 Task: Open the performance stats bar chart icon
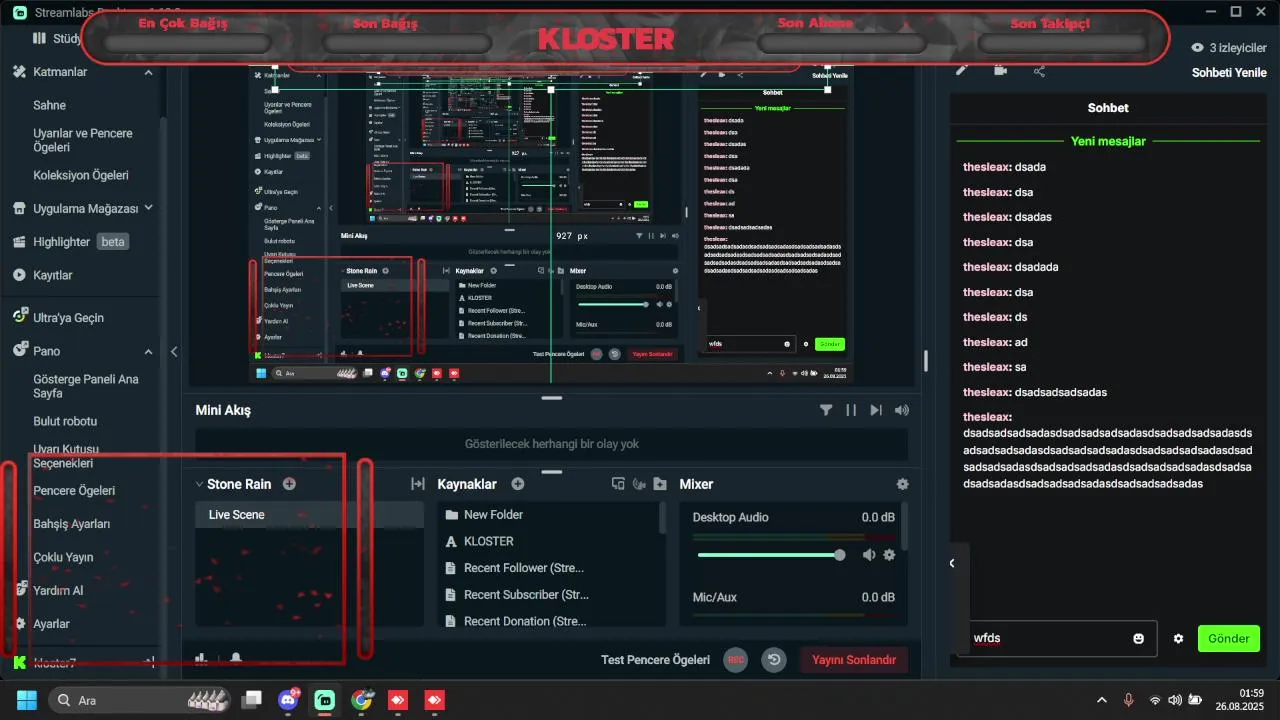(x=201, y=658)
